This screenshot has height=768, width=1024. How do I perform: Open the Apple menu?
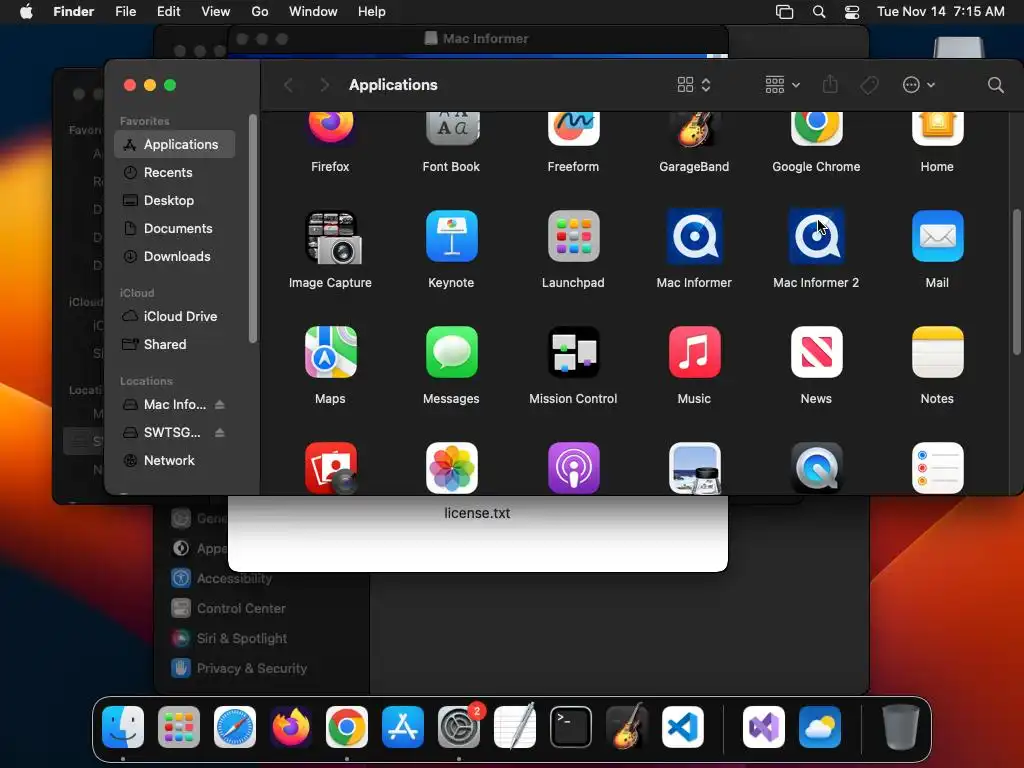tap(26, 12)
